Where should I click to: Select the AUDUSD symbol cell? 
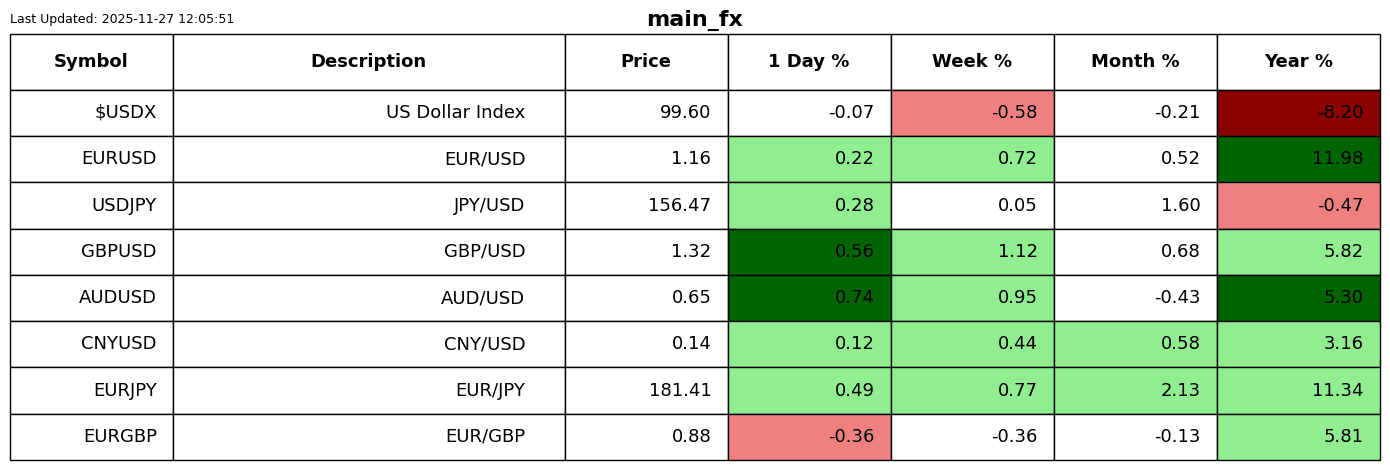pos(91,298)
